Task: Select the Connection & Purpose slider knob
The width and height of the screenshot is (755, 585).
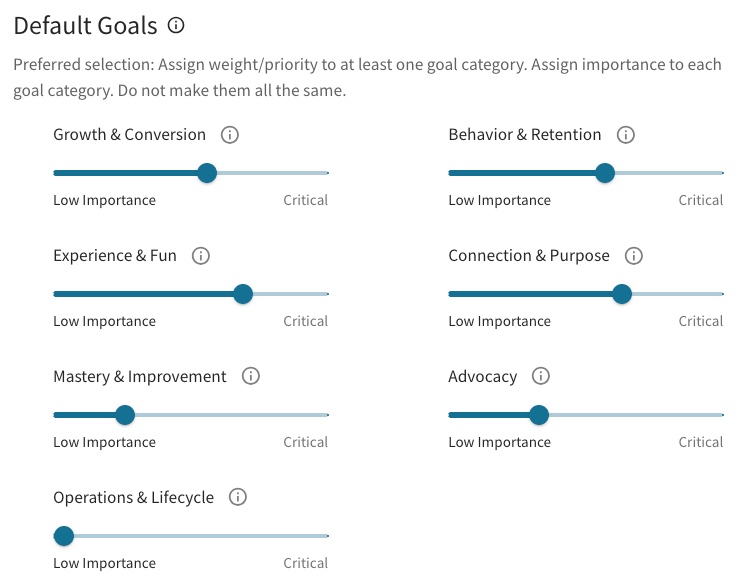Action: coord(622,294)
